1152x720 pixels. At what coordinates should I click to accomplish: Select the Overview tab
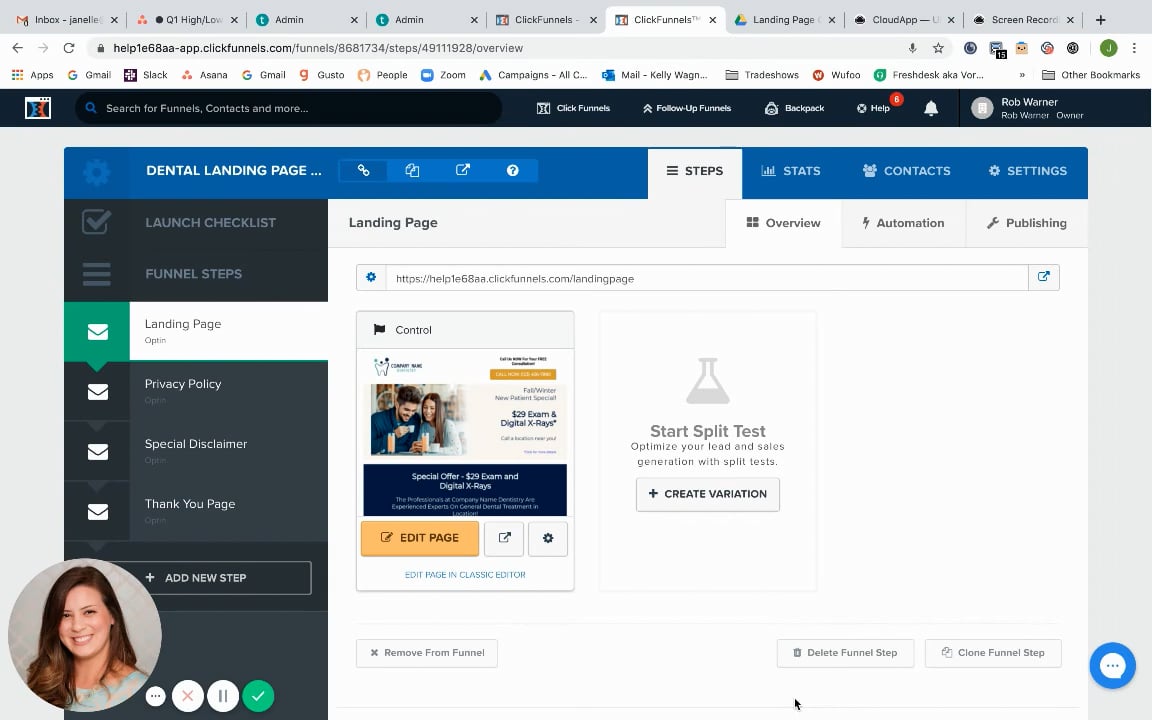pos(783,223)
